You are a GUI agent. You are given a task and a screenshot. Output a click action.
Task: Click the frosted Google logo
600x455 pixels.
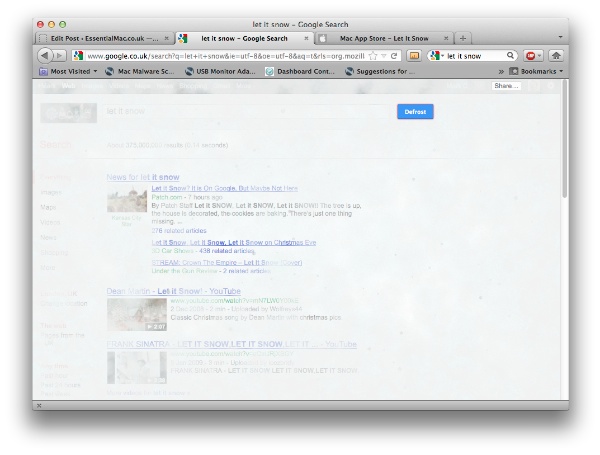(69, 113)
